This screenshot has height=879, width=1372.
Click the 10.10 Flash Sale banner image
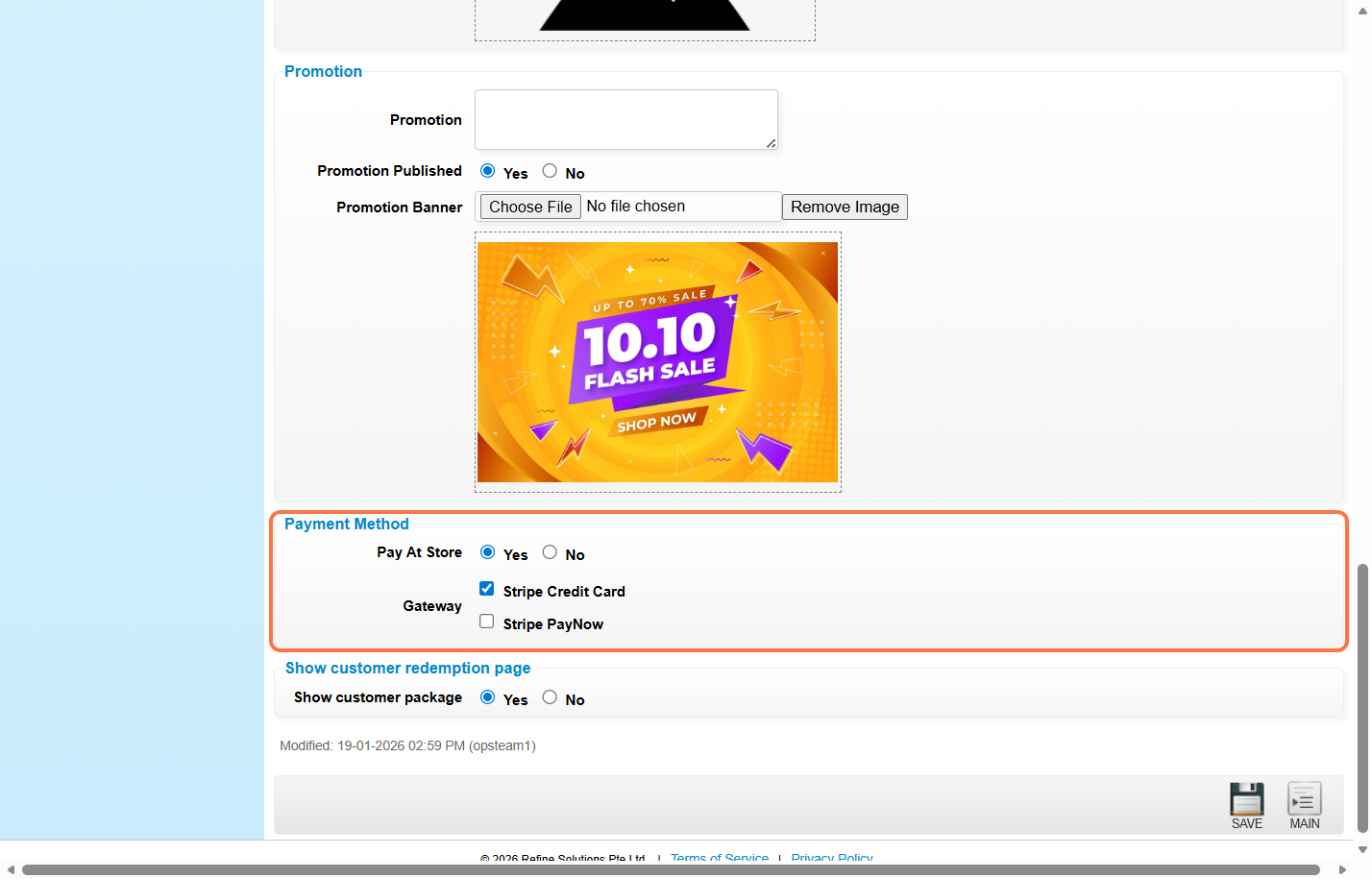[x=657, y=362]
